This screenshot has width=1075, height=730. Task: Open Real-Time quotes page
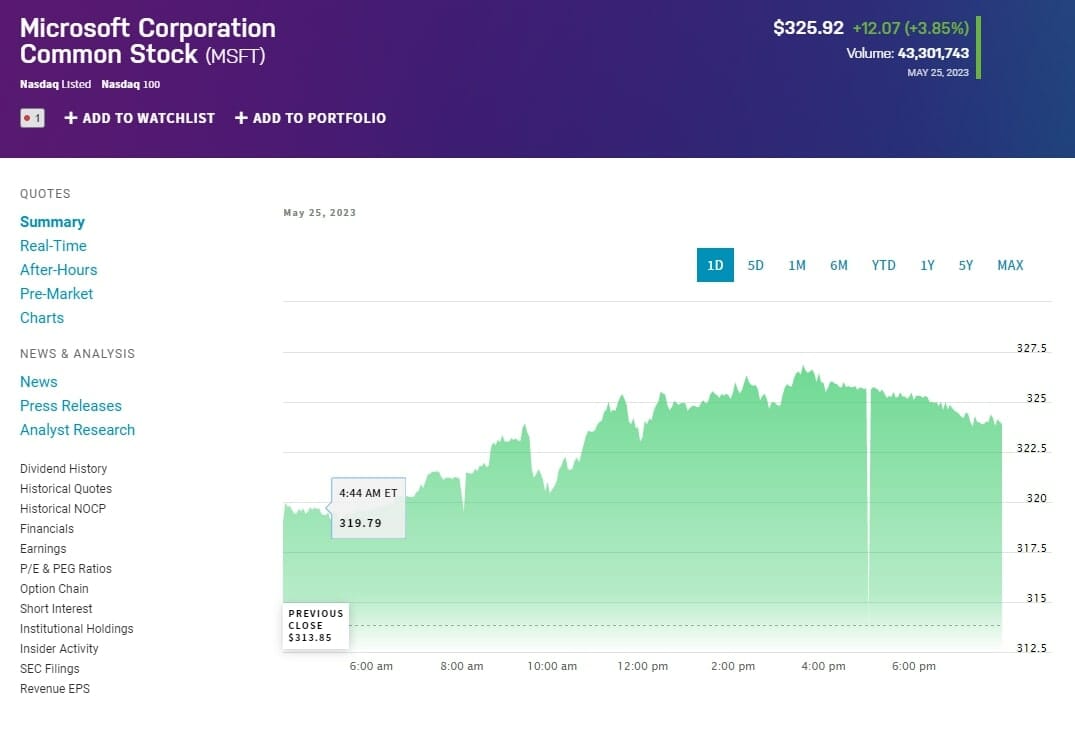click(x=53, y=246)
